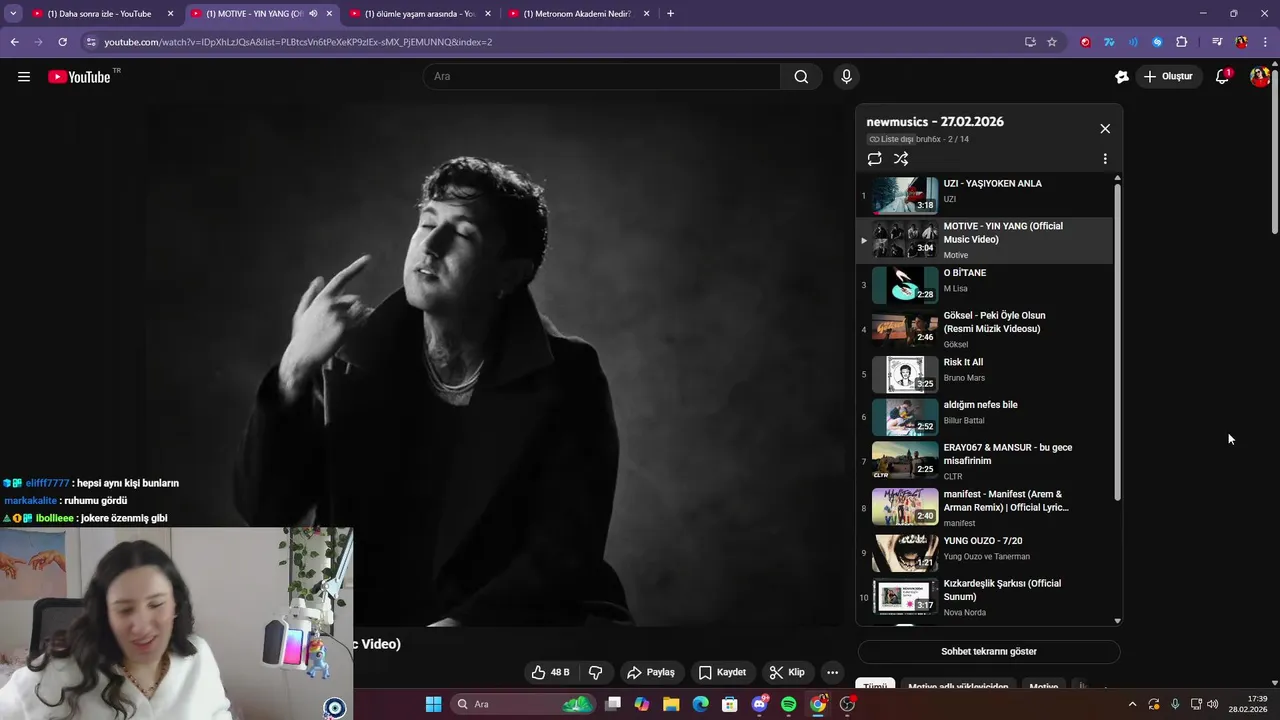The height and width of the screenshot is (720, 1280).
Task: Bookmark this page with star icon
Action: coord(1052,42)
